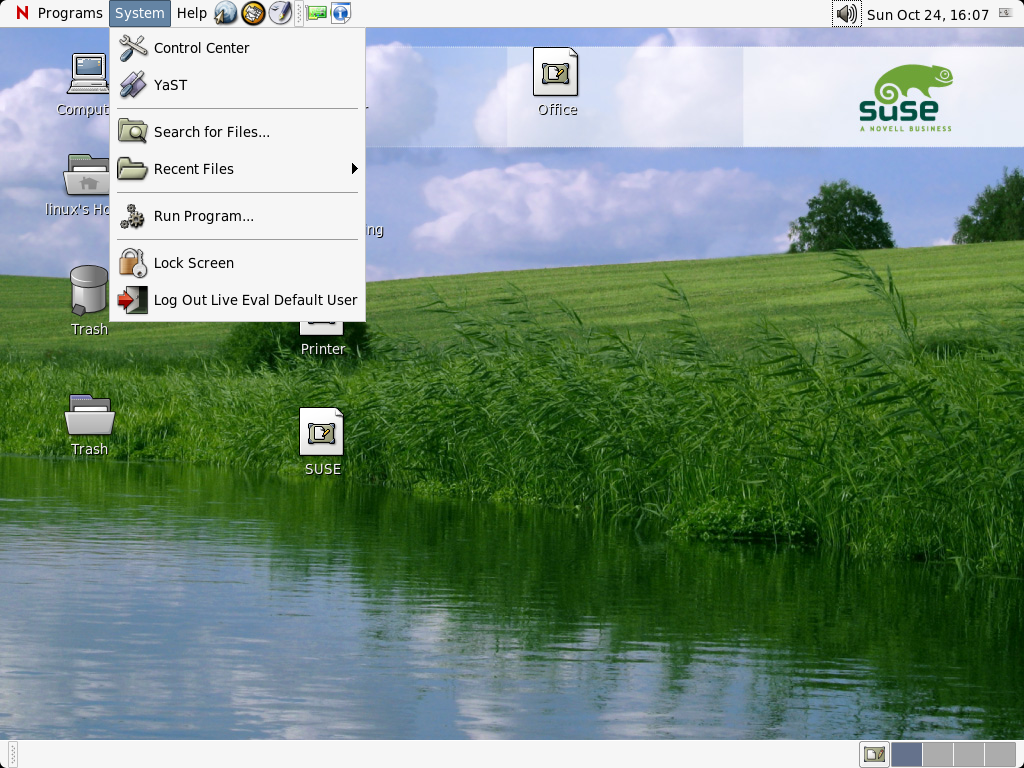Open calendar from clock Sun Oct 24, 16:07
Image resolution: width=1024 pixels, height=768 pixels.
pyautogui.click(x=927, y=14)
